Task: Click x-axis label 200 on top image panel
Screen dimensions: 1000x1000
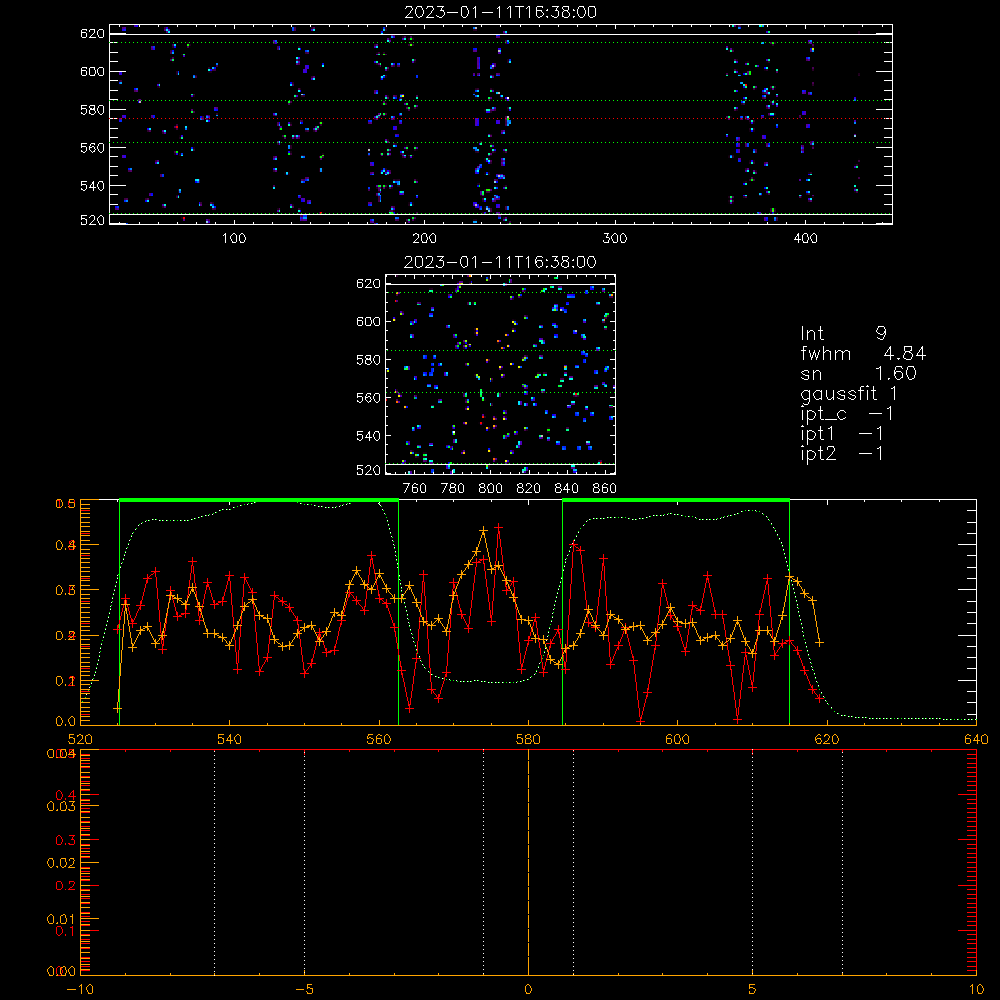Action: coord(424,239)
